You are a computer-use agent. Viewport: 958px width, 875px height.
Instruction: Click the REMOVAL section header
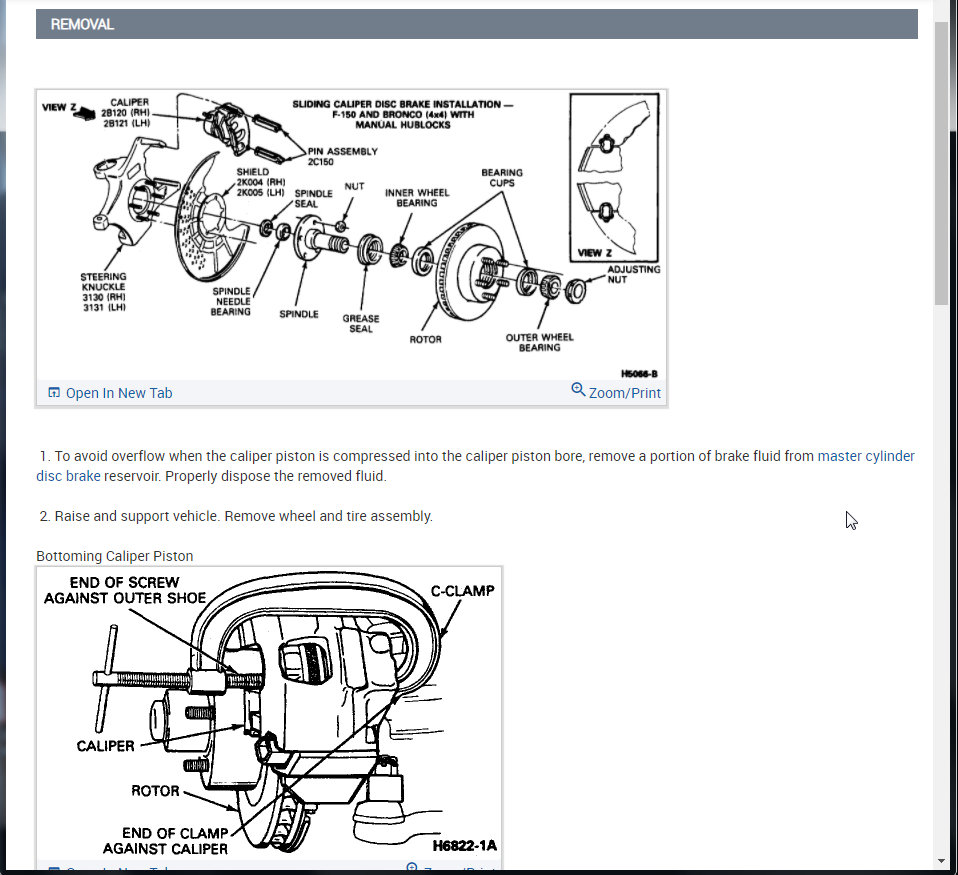point(477,24)
